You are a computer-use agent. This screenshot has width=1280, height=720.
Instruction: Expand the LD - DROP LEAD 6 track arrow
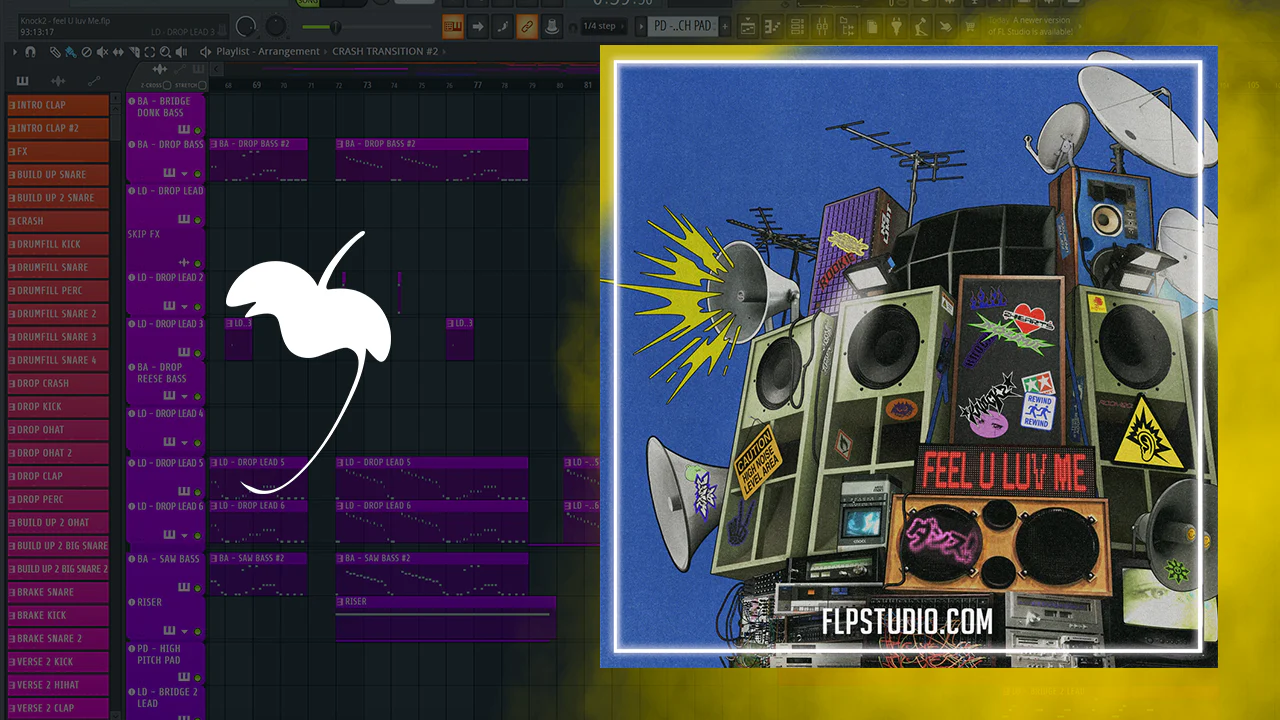coord(184,535)
